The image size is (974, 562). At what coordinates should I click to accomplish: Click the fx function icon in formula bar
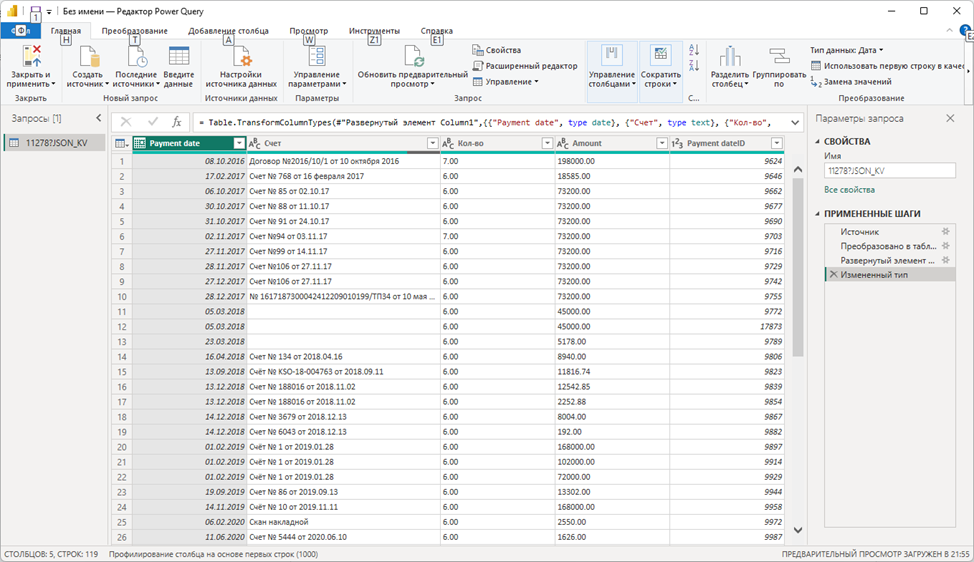tap(176, 122)
